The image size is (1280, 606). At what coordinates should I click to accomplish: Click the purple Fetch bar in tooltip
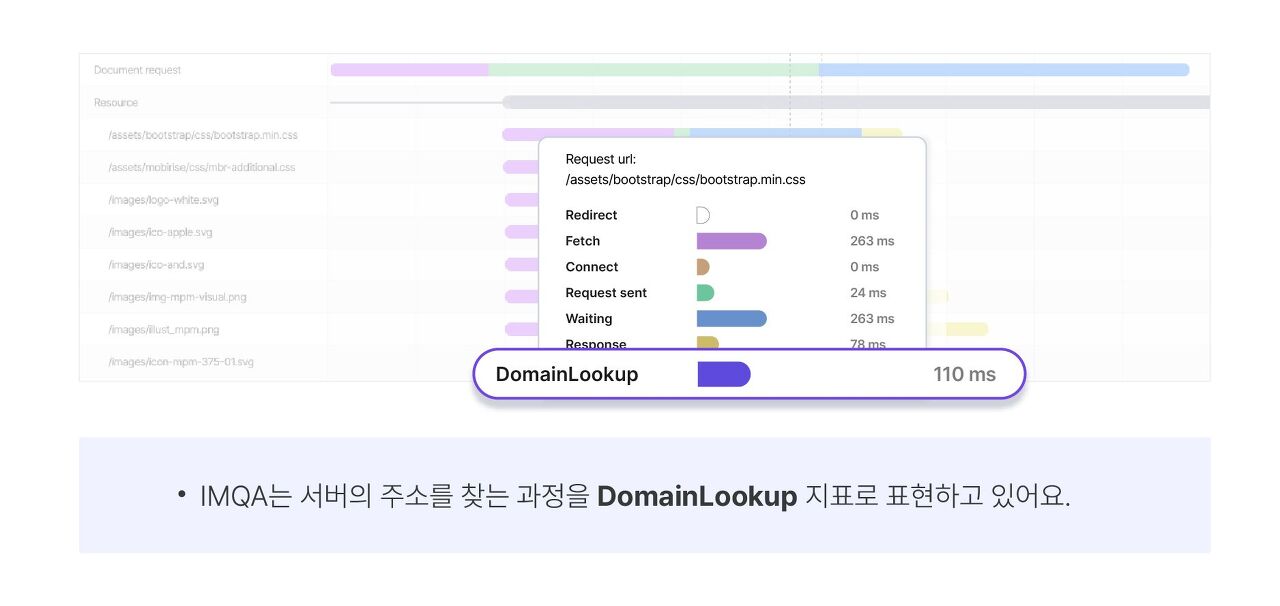[x=731, y=241]
